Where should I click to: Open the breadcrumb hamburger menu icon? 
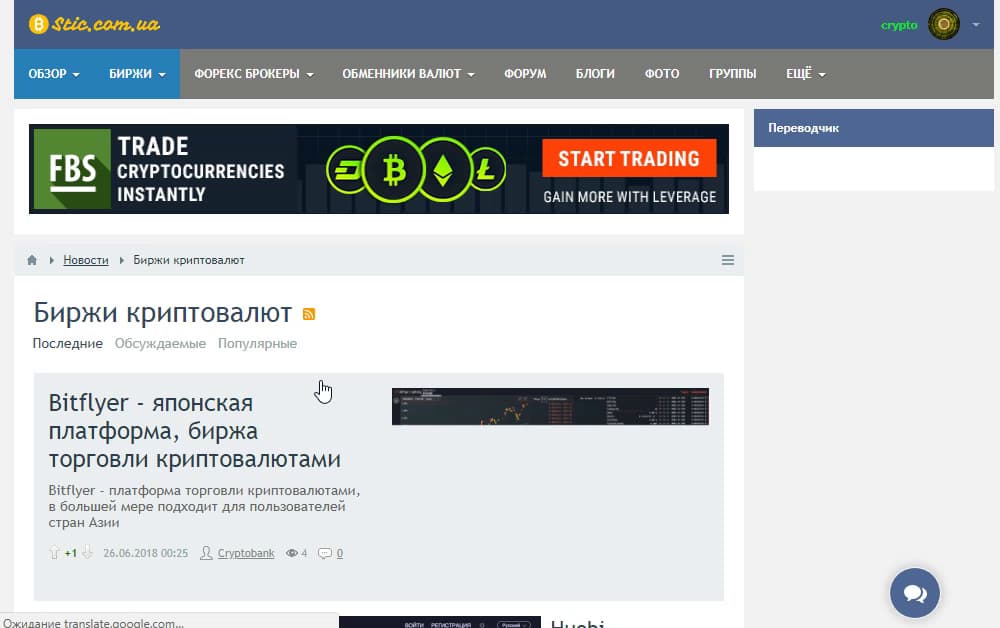pos(728,260)
